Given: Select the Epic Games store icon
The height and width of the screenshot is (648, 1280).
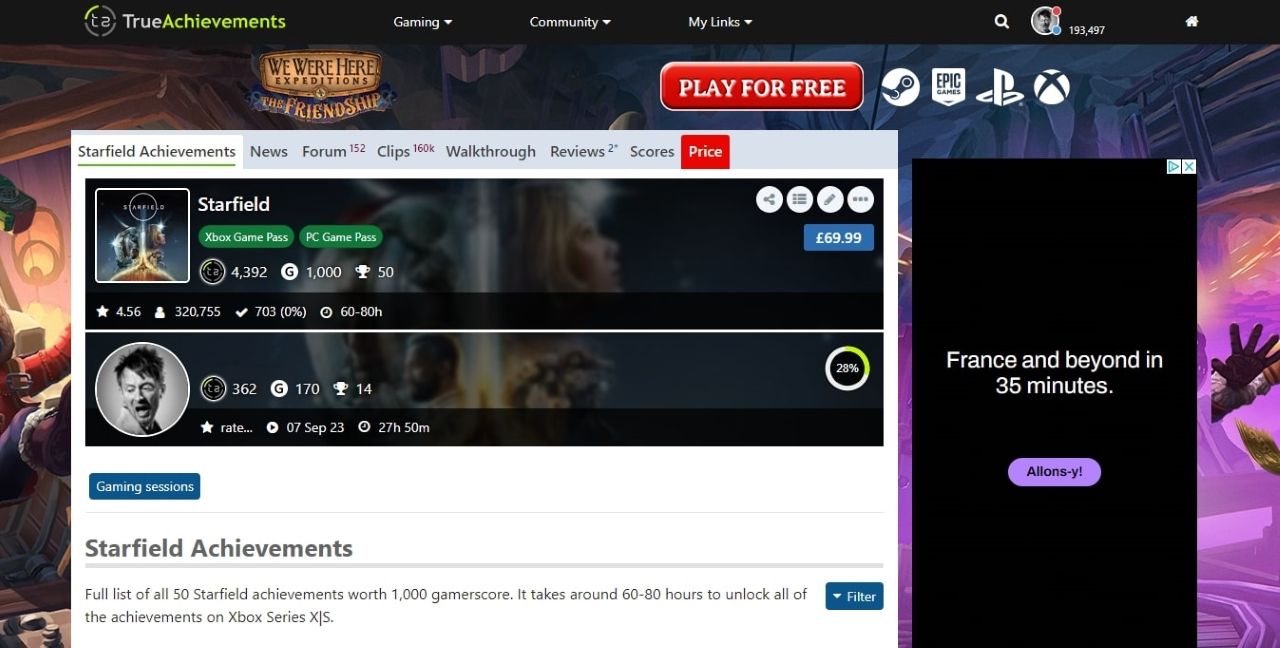Looking at the screenshot, I should point(948,87).
